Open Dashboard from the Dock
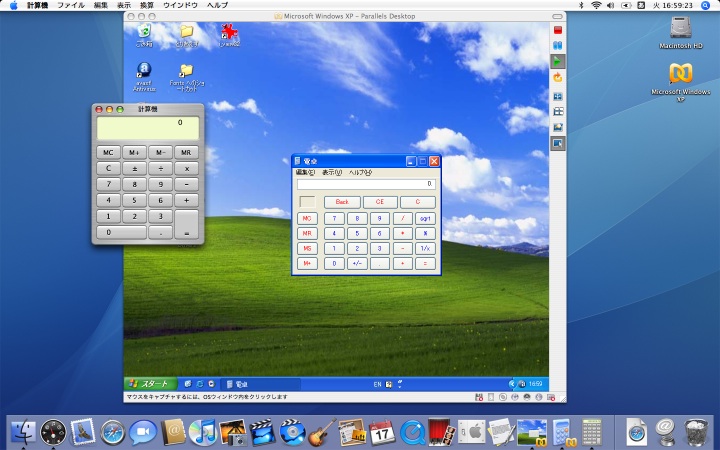720x450 pixels. [53, 432]
